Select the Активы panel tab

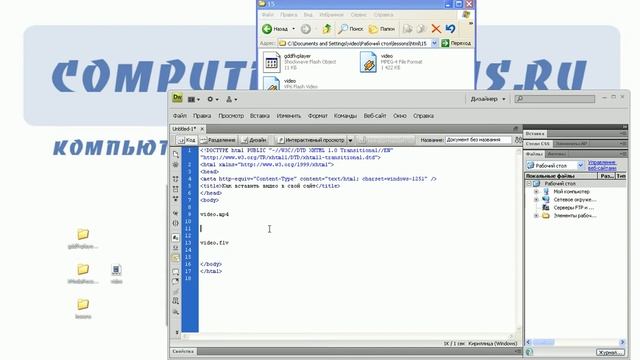(x=557, y=154)
